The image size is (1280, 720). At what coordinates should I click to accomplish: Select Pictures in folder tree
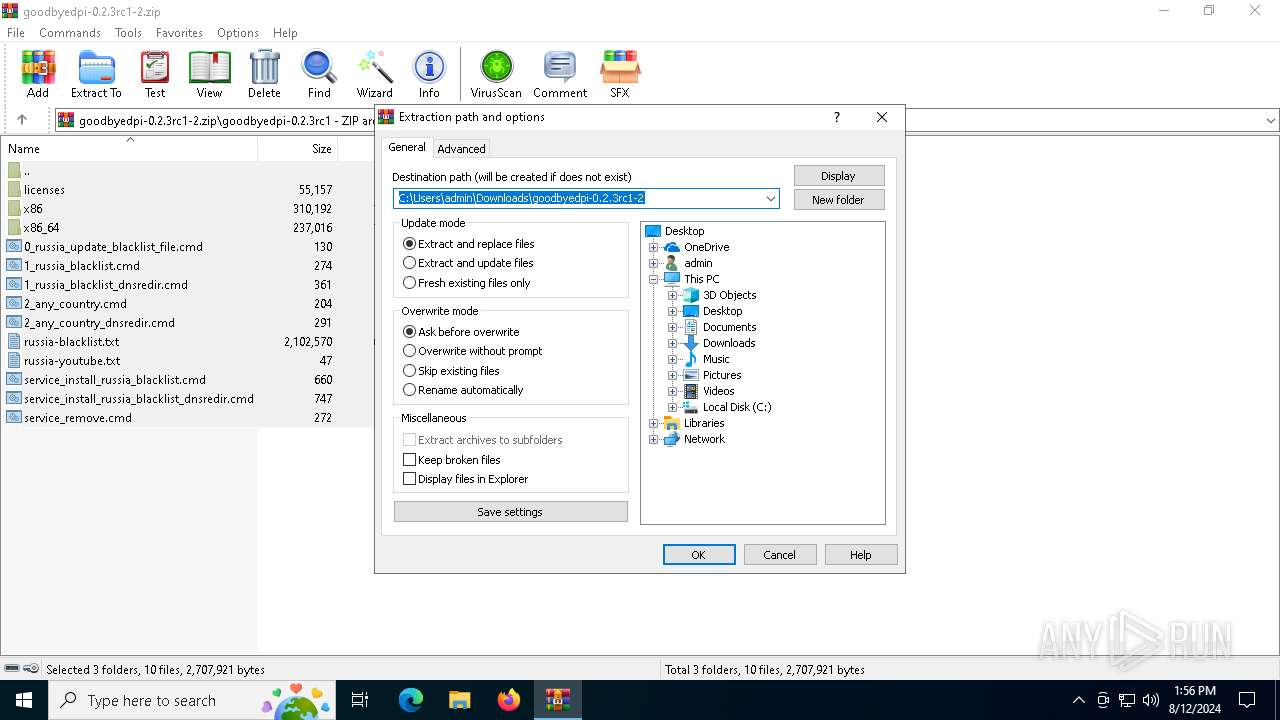722,375
